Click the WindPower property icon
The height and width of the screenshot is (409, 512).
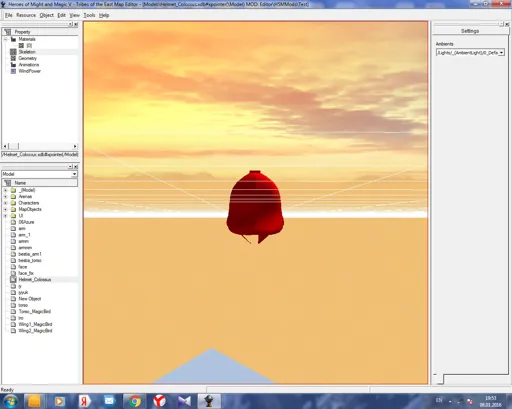click(x=13, y=71)
